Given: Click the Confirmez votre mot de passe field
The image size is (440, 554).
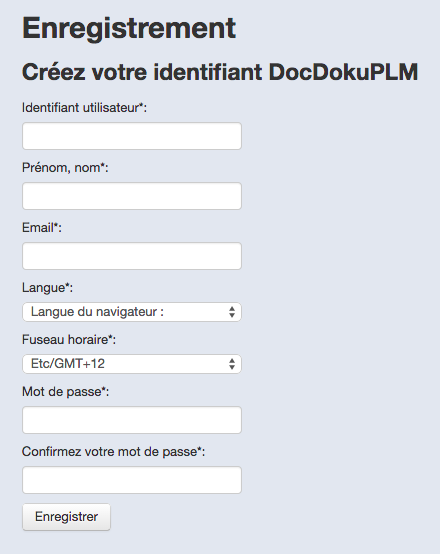Looking at the screenshot, I should [x=132, y=480].
